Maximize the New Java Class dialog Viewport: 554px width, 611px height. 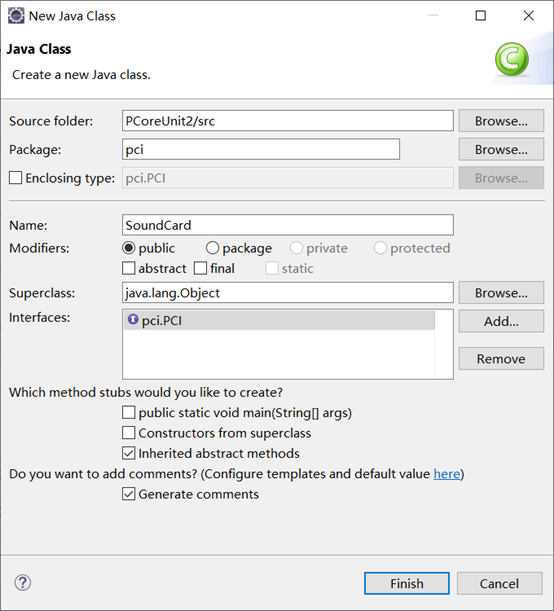(481, 16)
